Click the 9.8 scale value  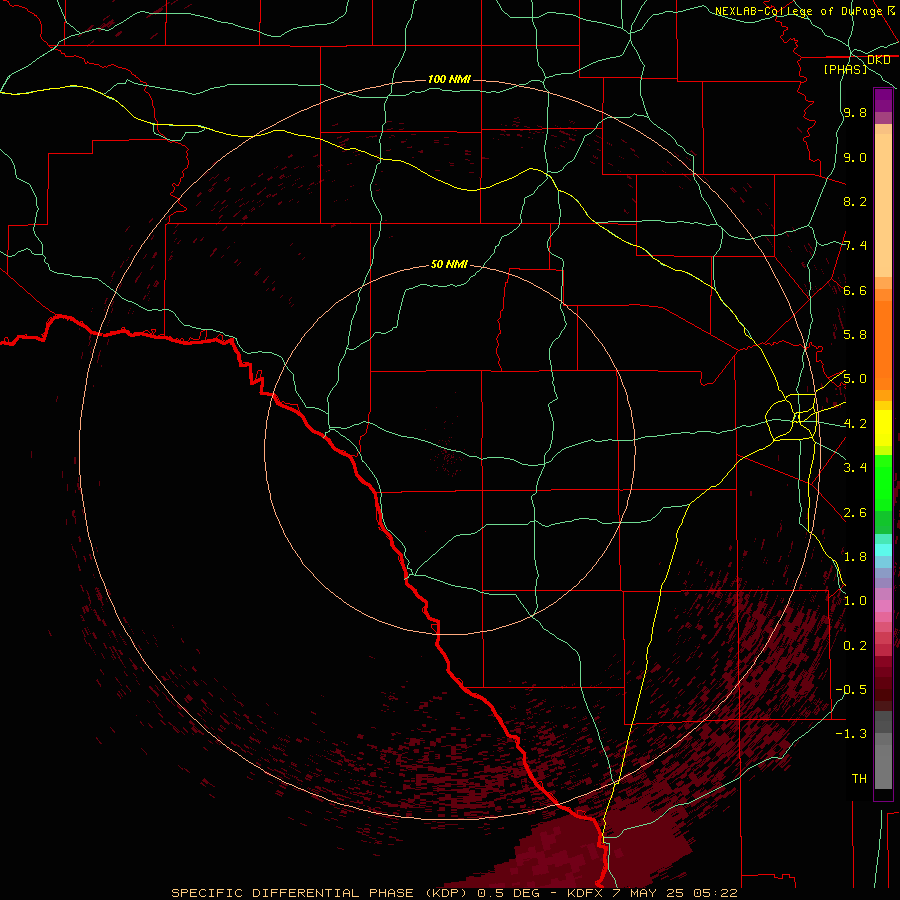[855, 112]
